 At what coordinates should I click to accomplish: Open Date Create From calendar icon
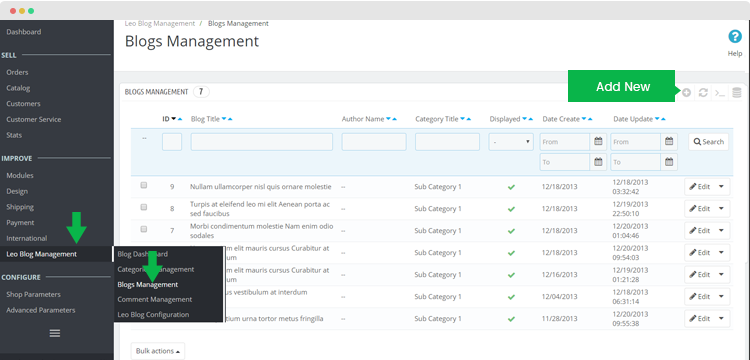[598, 142]
